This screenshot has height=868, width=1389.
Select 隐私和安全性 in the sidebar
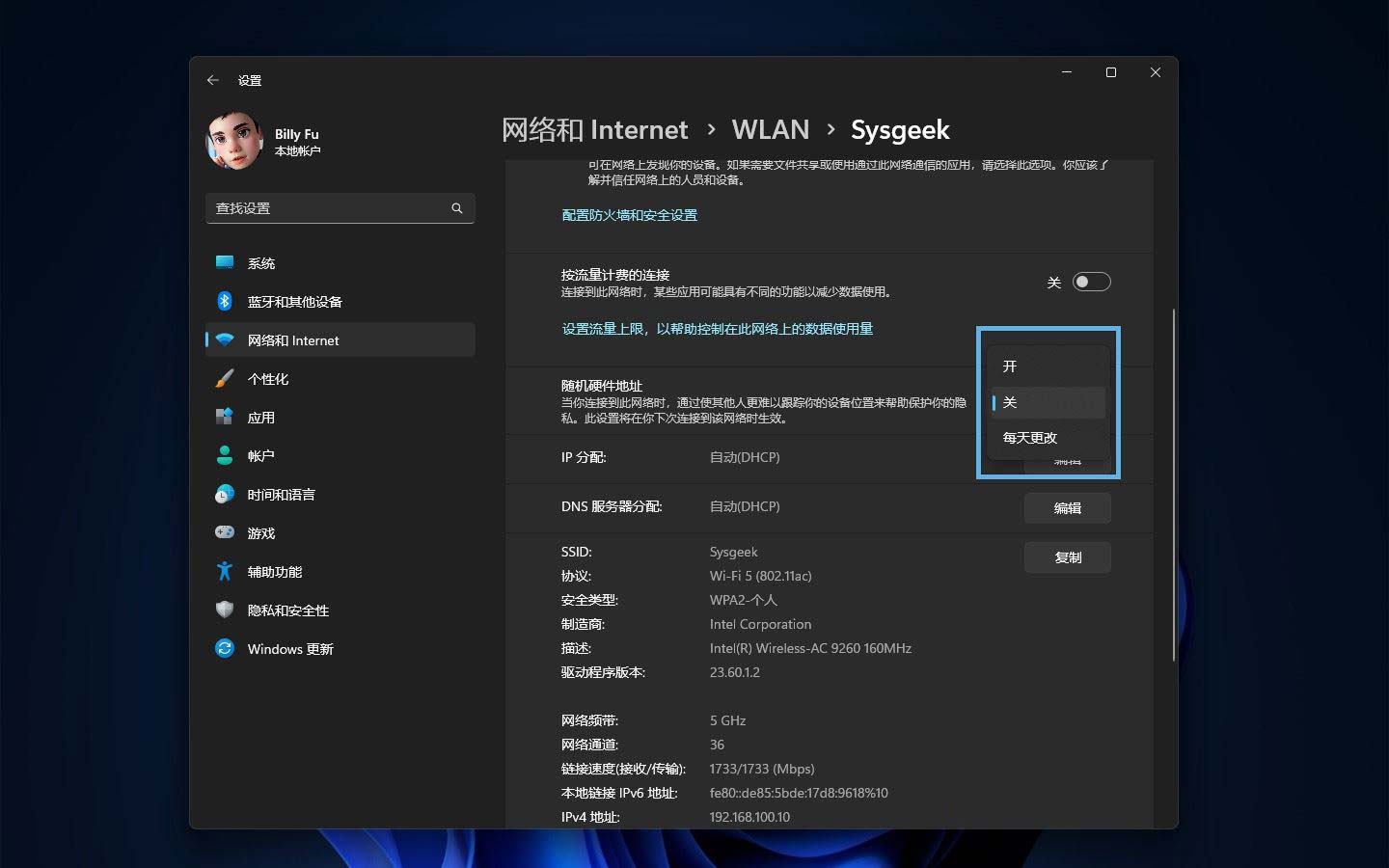coord(286,610)
